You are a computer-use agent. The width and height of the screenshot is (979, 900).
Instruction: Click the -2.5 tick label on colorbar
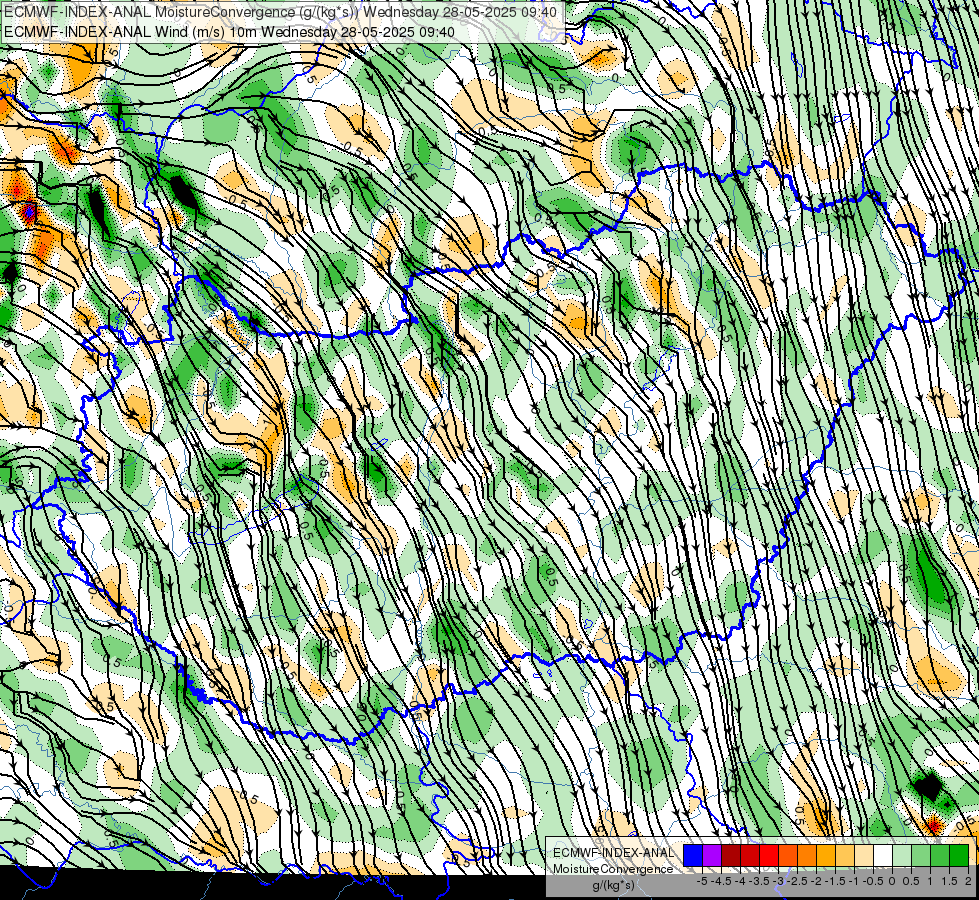pos(799,881)
